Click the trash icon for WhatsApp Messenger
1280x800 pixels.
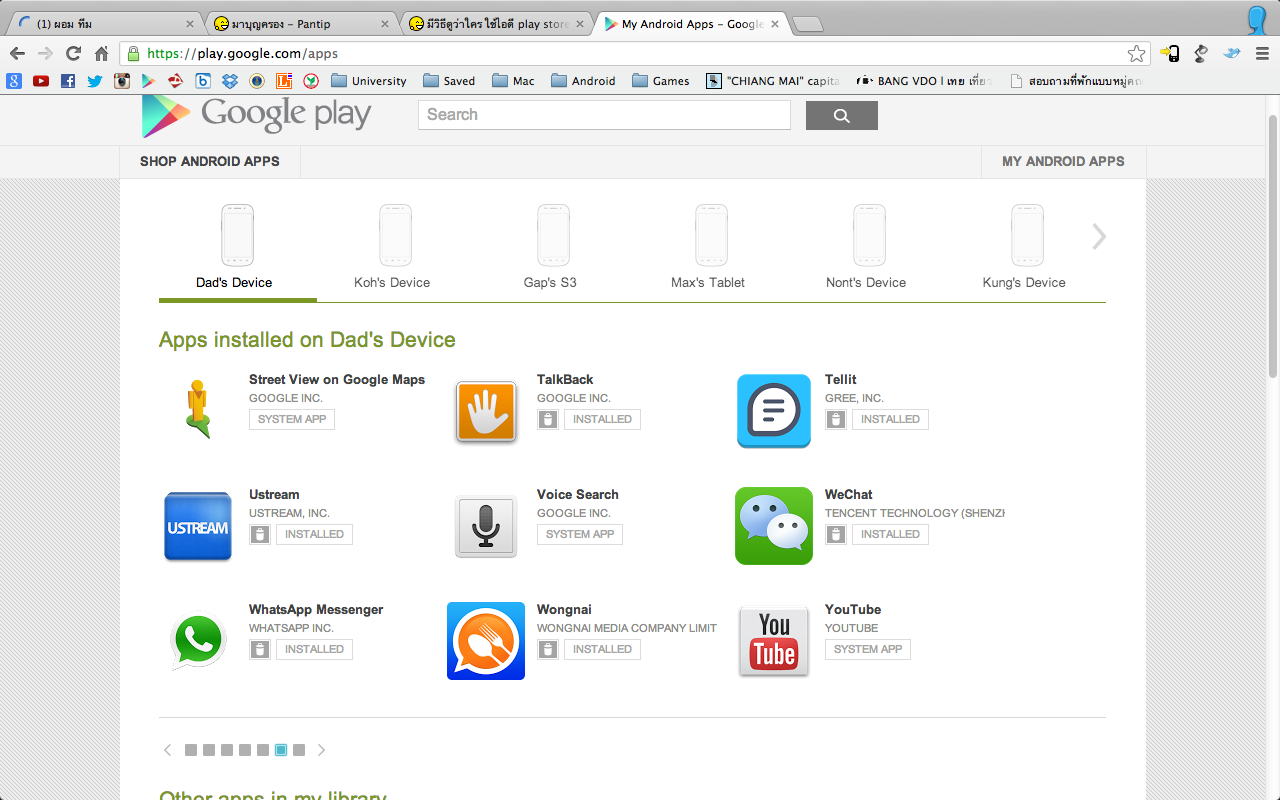[260, 649]
